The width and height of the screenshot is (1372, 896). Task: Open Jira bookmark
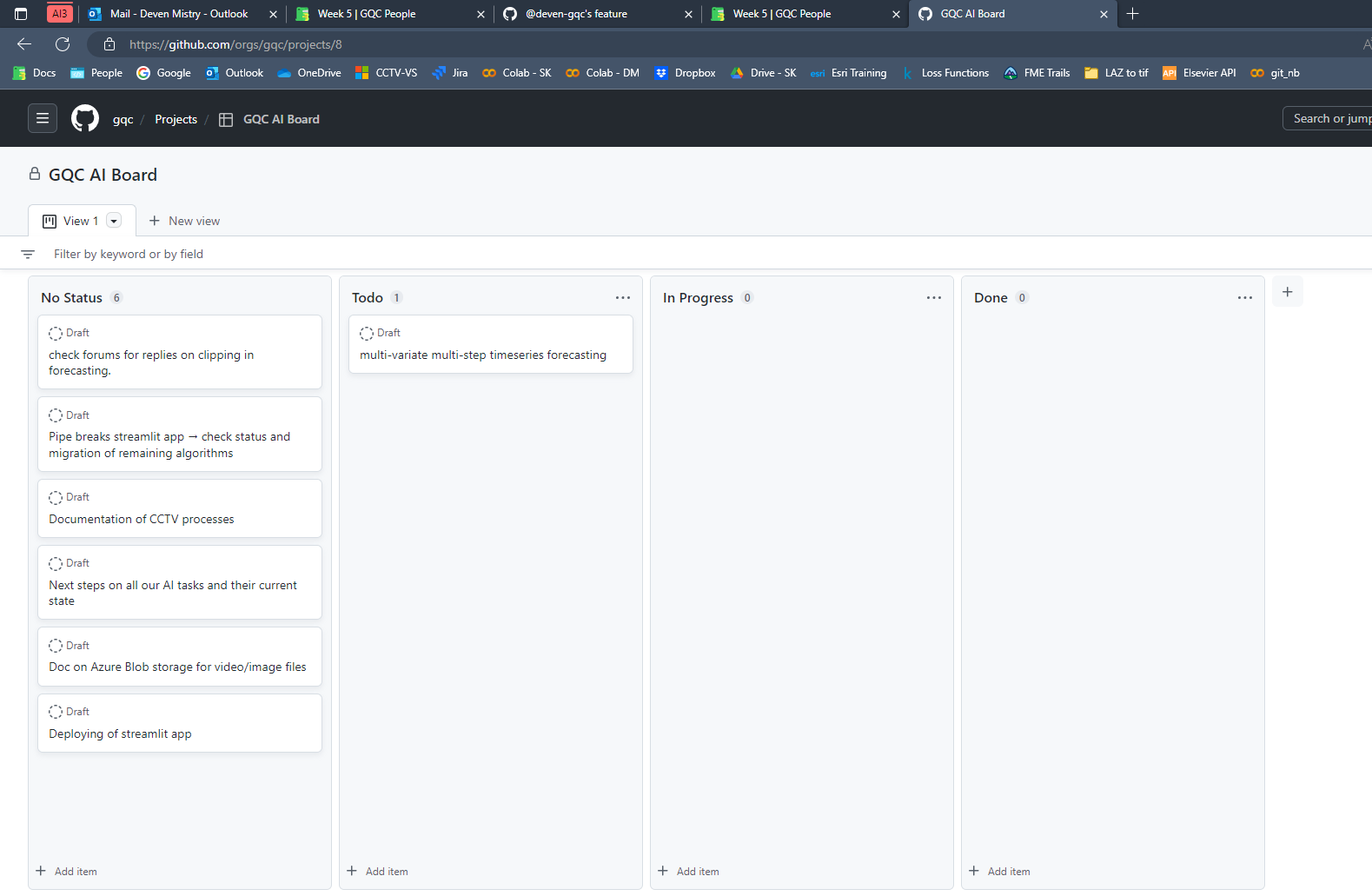[x=450, y=73]
